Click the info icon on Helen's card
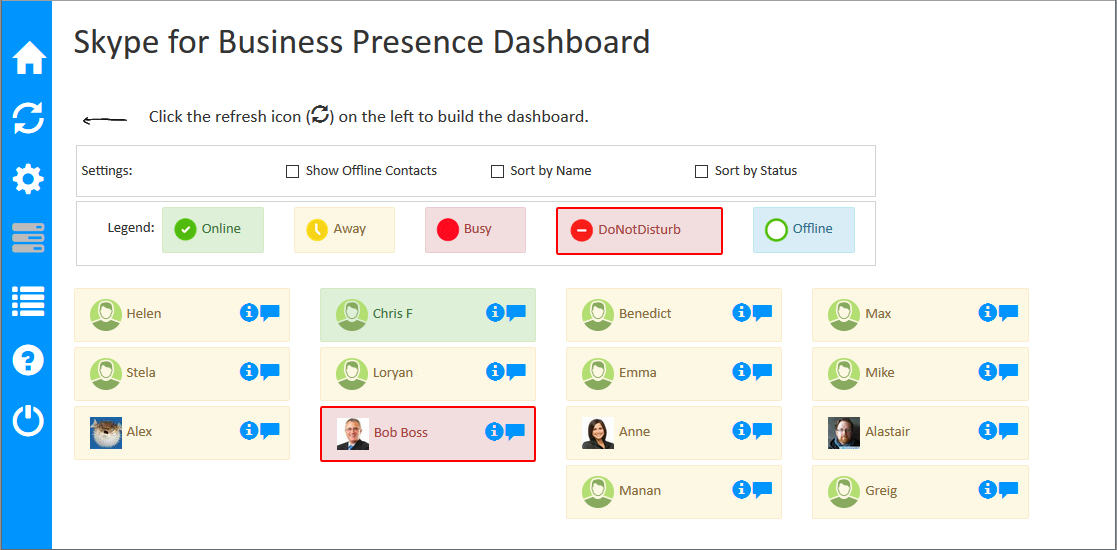1117x550 pixels. [x=249, y=312]
